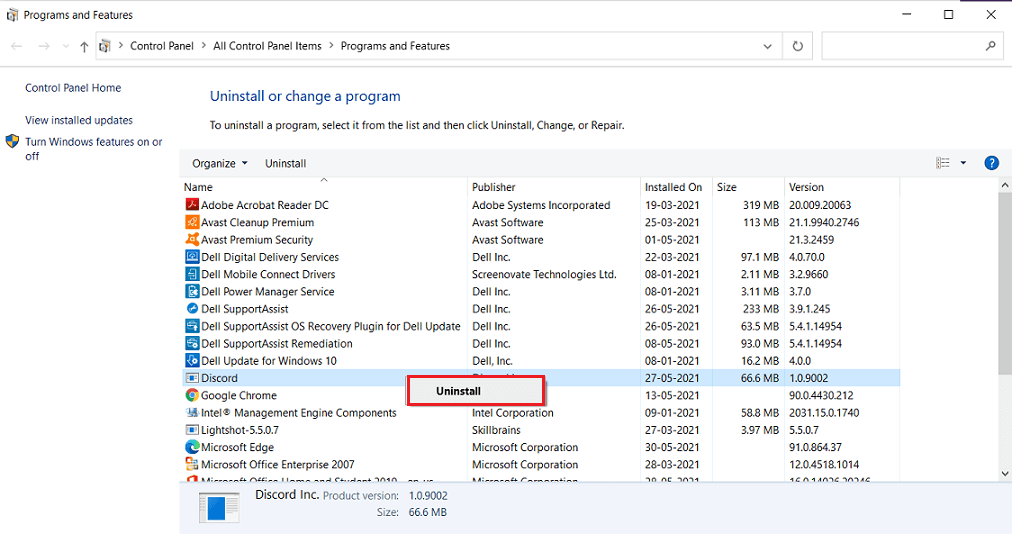This screenshot has height=534, width=1012.
Task: Minimize the Programs and Features window
Action: coord(906,14)
